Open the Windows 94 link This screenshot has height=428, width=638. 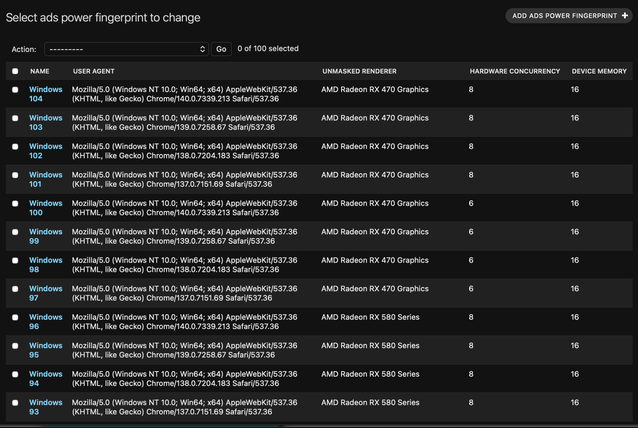pyautogui.click(x=46, y=379)
